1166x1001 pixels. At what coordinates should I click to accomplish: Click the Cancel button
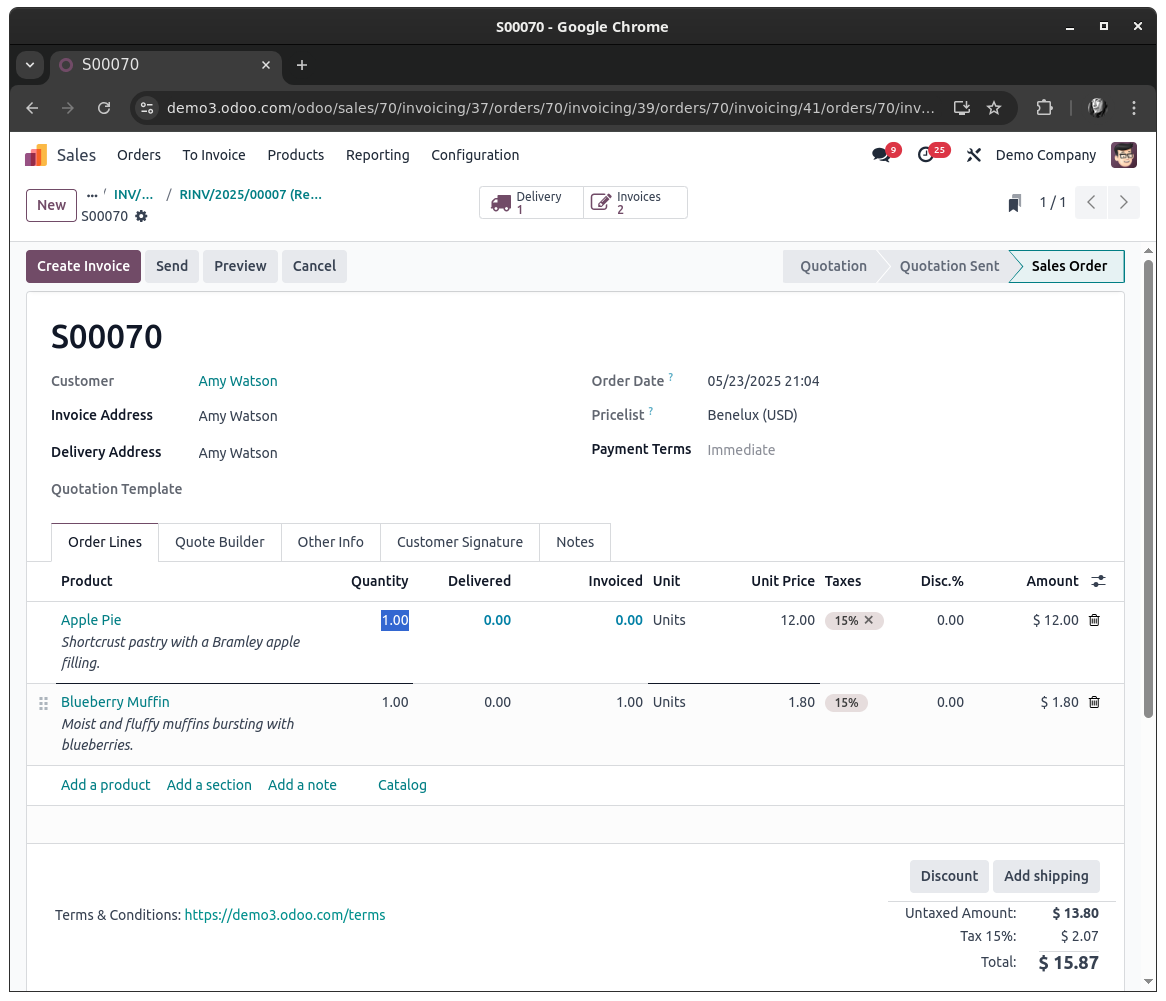point(315,266)
